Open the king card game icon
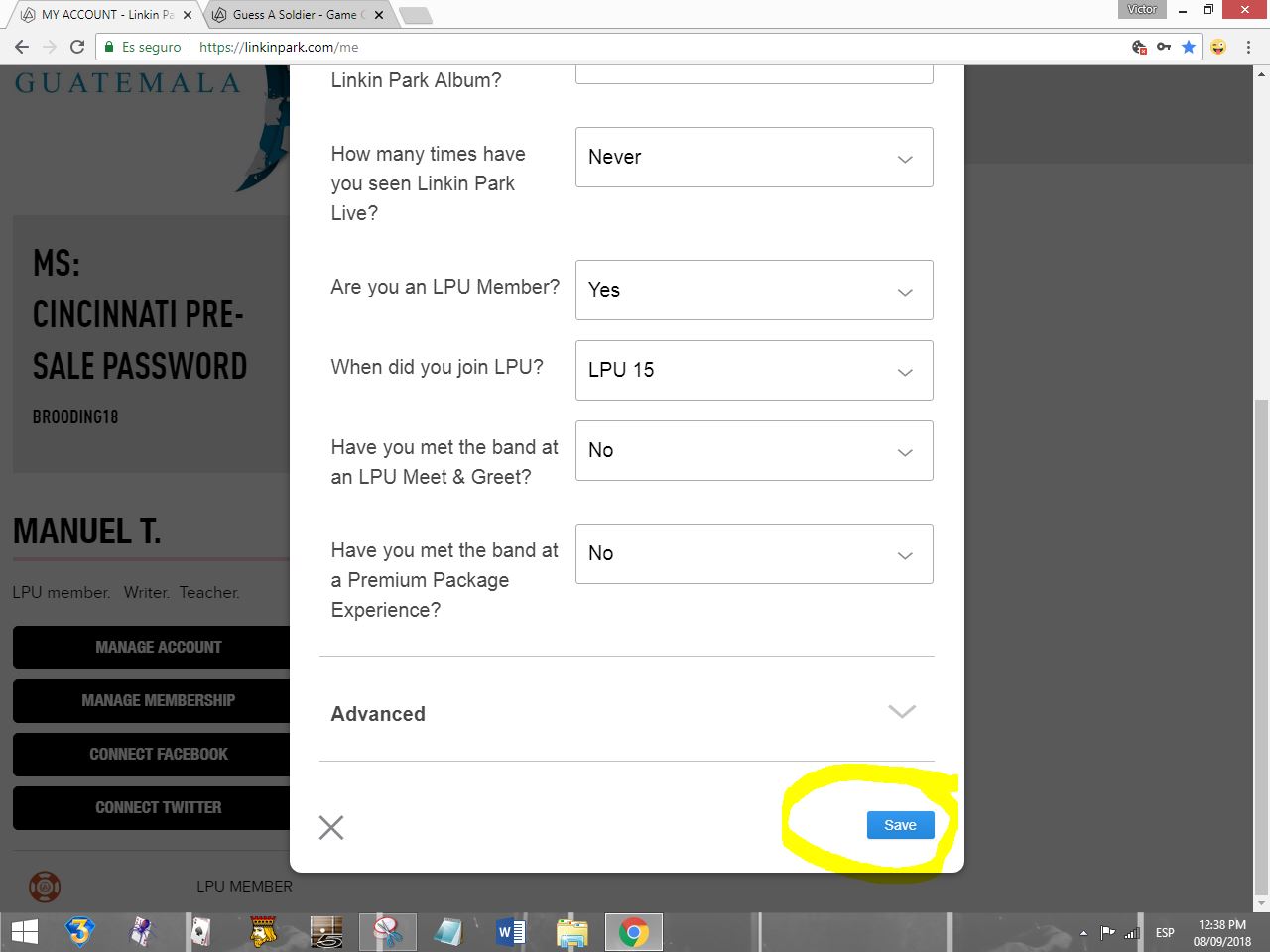This screenshot has height=952, width=1270. [x=264, y=932]
